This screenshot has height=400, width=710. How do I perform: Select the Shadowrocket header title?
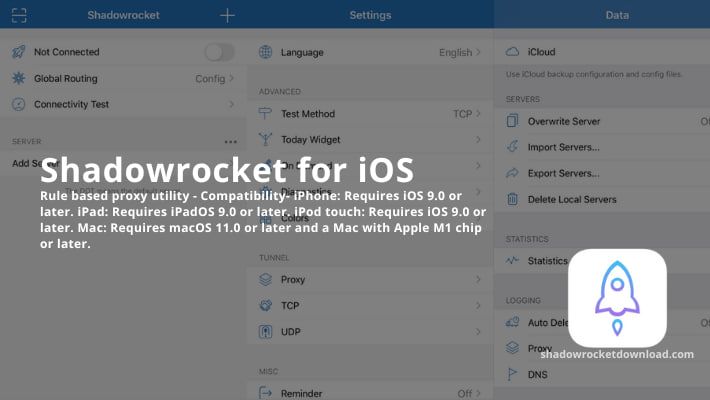(x=123, y=15)
